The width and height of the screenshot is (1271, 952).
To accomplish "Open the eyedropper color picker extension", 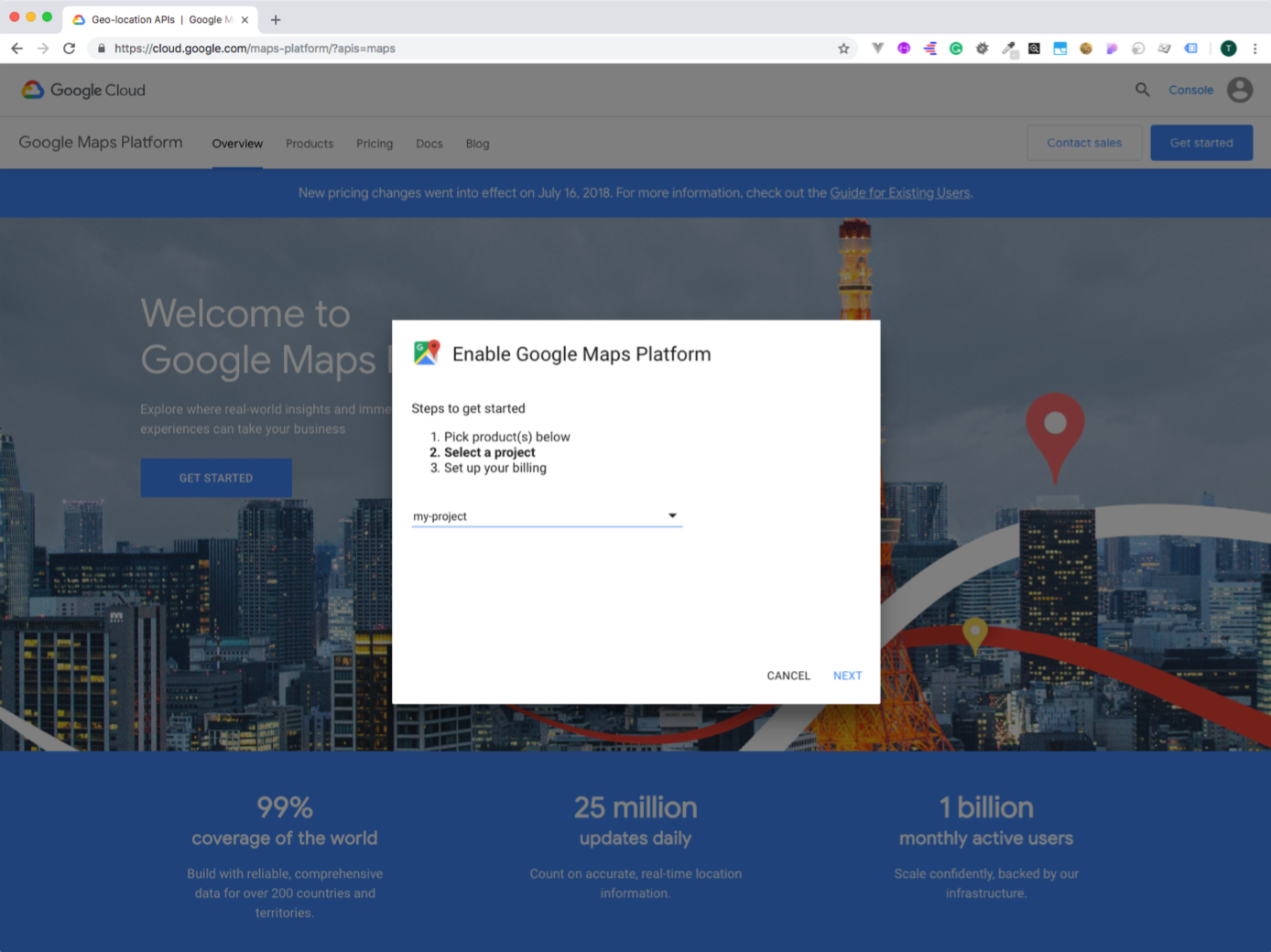I will [x=1008, y=49].
